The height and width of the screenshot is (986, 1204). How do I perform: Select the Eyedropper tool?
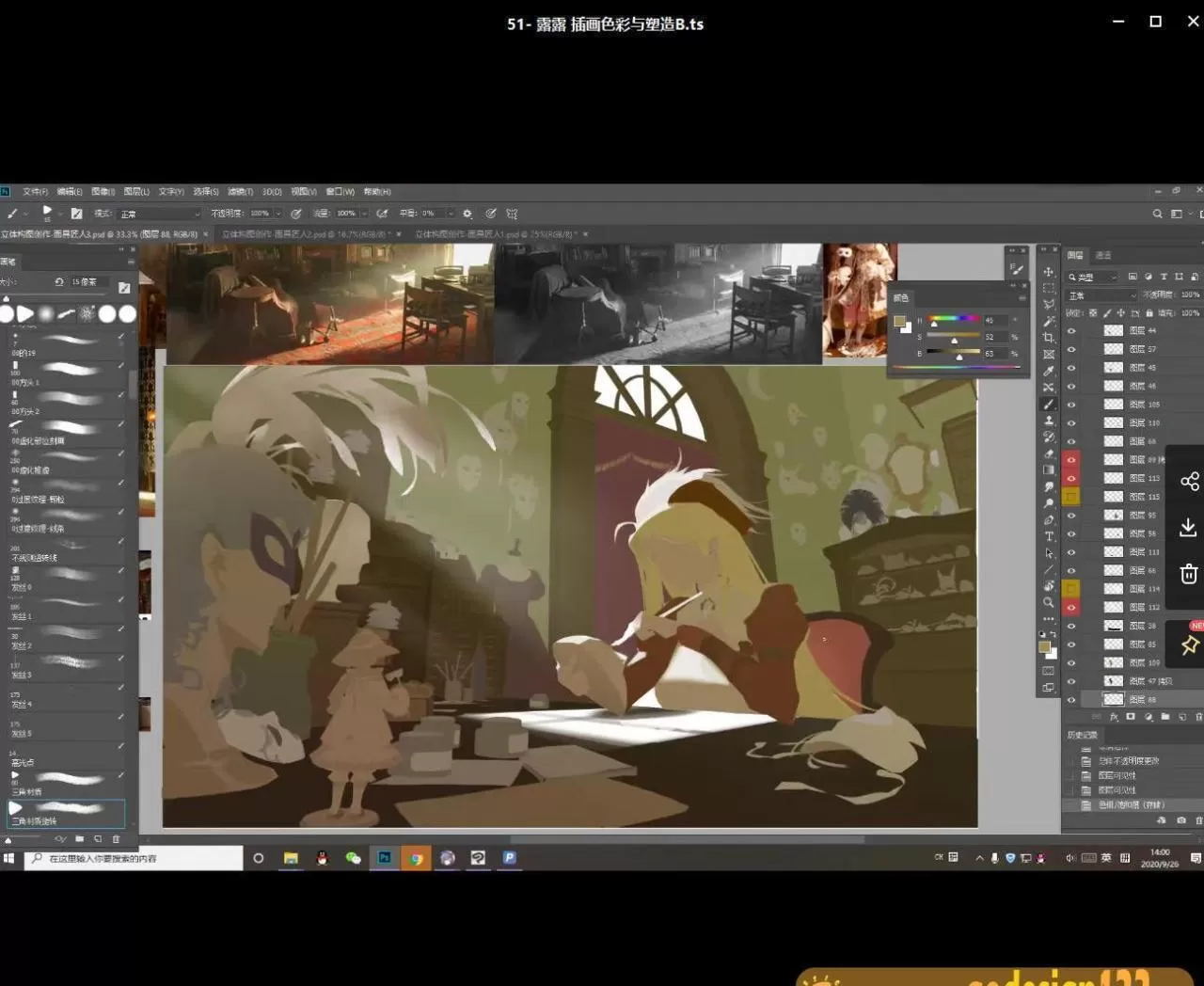pyautogui.click(x=1048, y=371)
